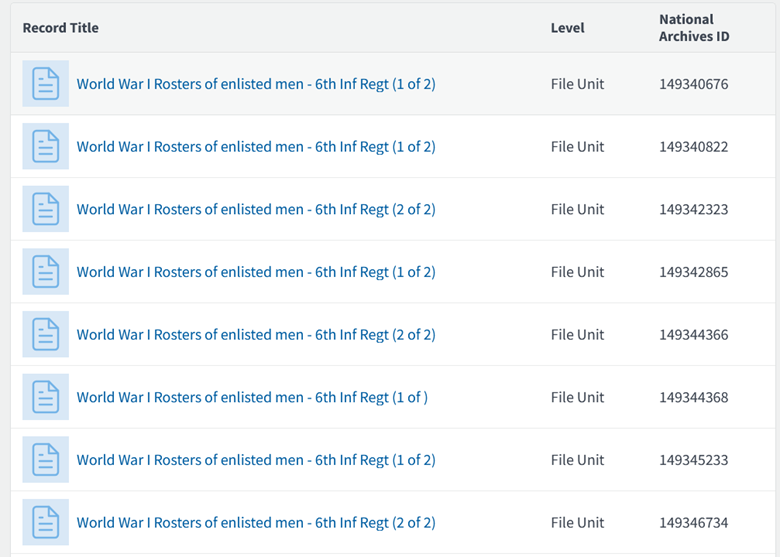
Task: Click the document icon for record 149346734
Action: [x=46, y=522]
